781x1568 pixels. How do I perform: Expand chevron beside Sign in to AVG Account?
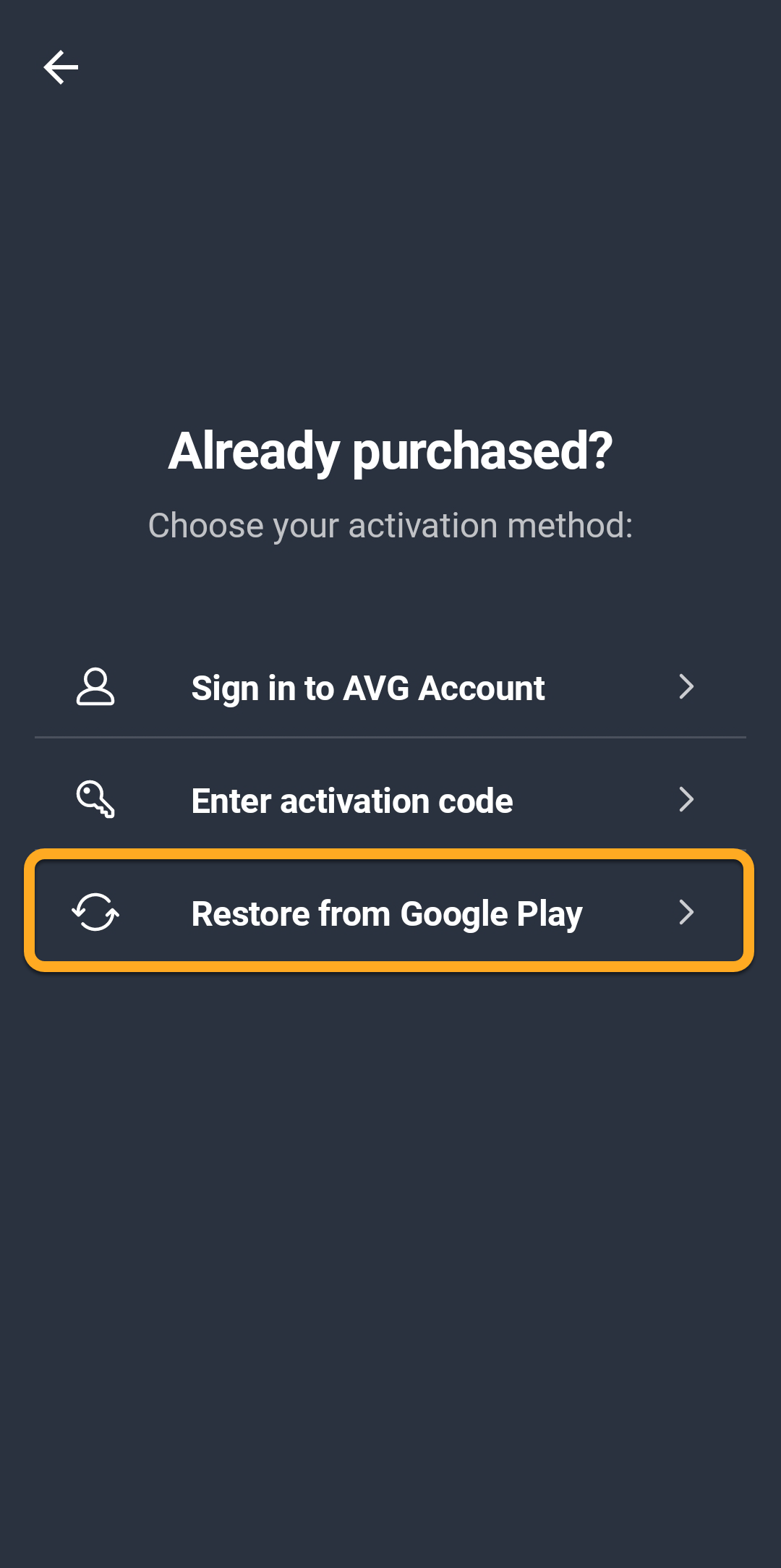coord(686,686)
